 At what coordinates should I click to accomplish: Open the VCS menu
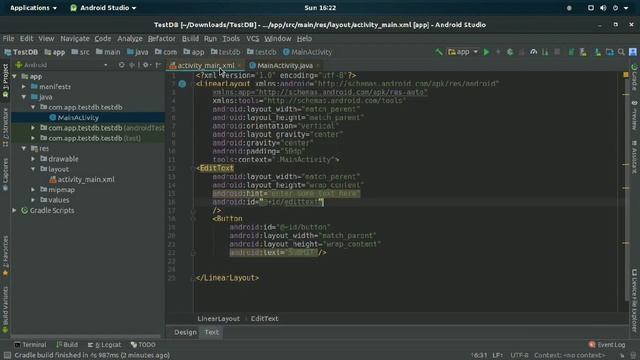coord(253,38)
